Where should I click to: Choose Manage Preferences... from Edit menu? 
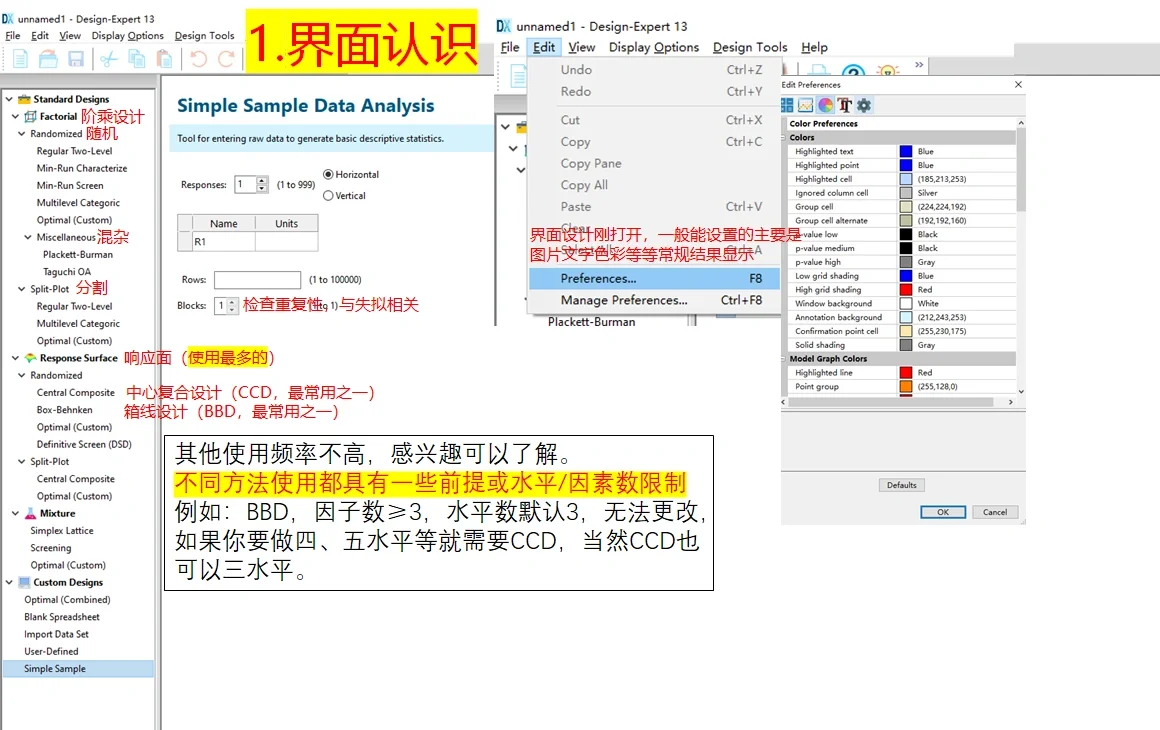tap(655, 300)
